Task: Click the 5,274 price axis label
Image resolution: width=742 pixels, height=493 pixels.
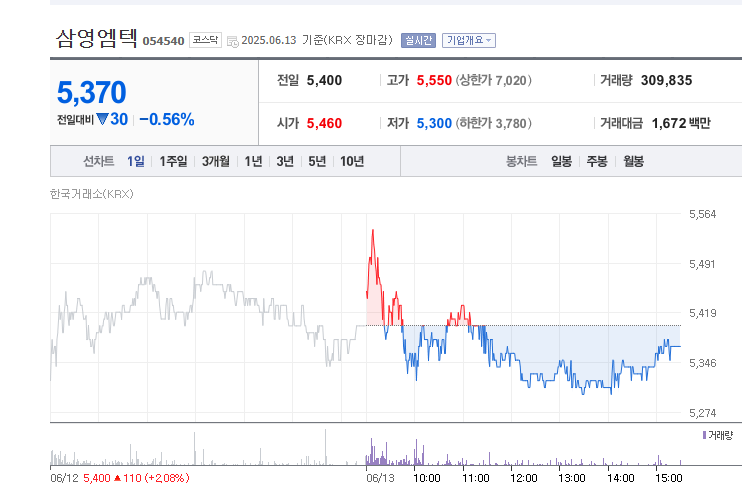Action: click(x=703, y=414)
